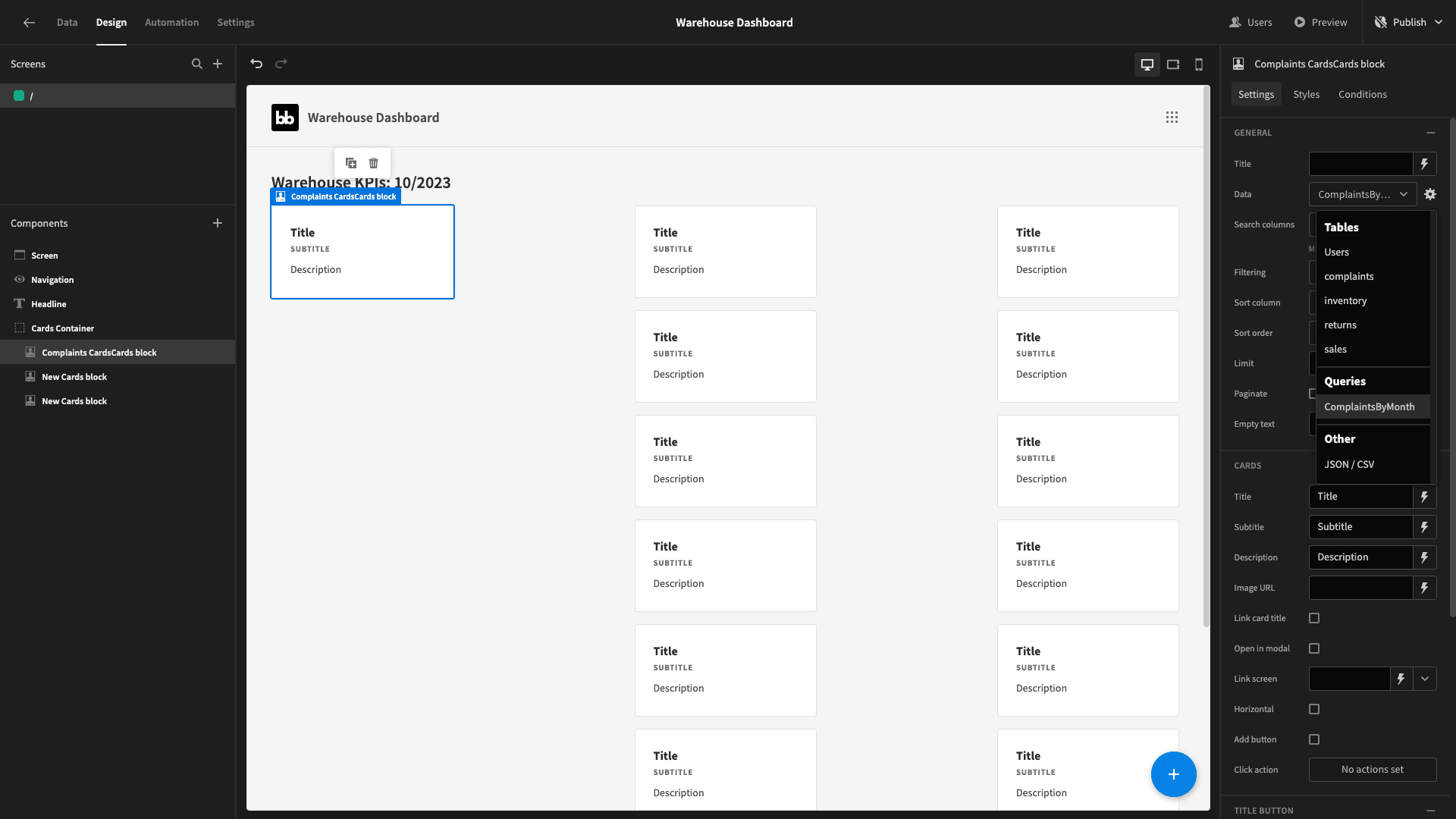
Task: Click the Users icon button
Action: 1251,23
